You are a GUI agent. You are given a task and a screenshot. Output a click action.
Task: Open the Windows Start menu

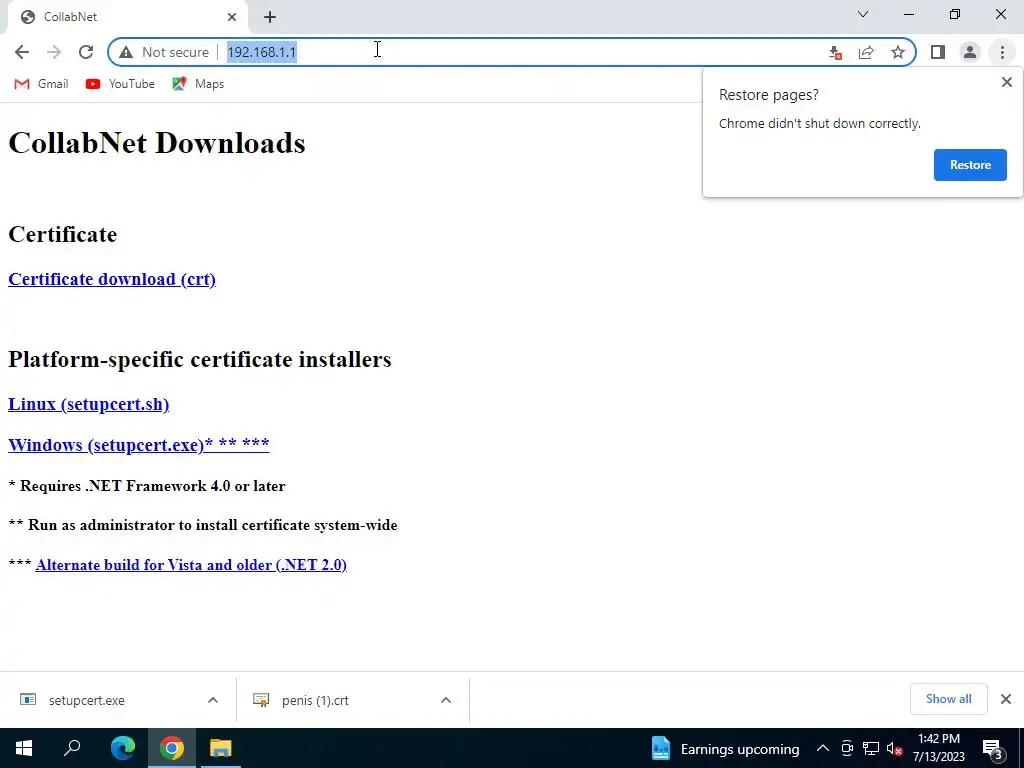click(24, 748)
